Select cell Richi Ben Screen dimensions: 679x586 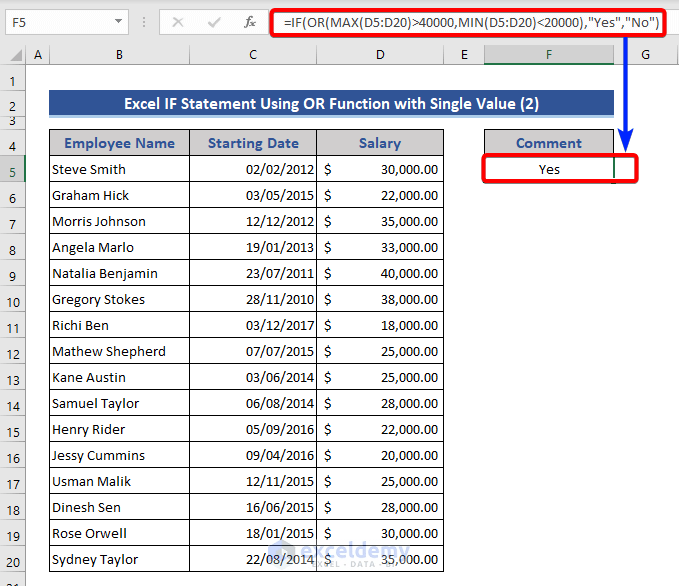[120, 325]
